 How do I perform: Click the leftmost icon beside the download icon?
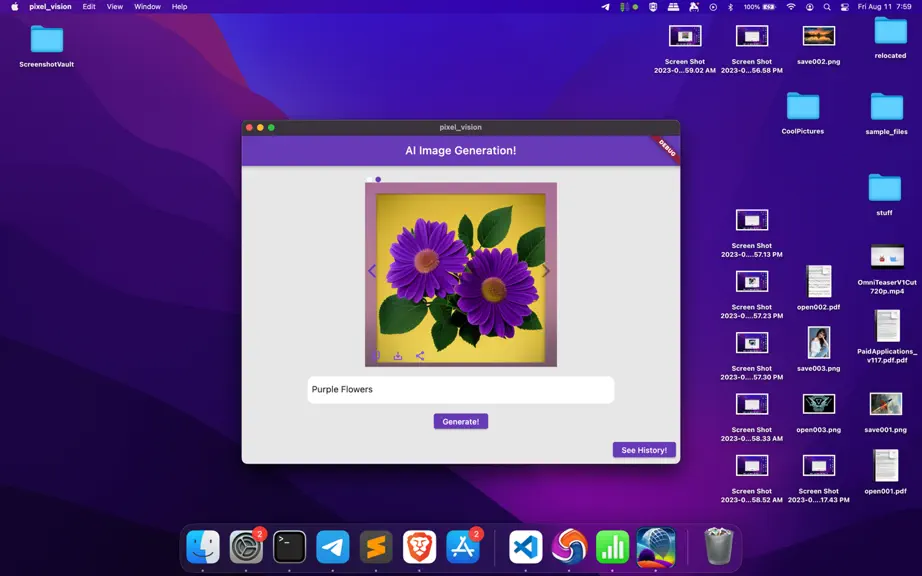click(376, 356)
